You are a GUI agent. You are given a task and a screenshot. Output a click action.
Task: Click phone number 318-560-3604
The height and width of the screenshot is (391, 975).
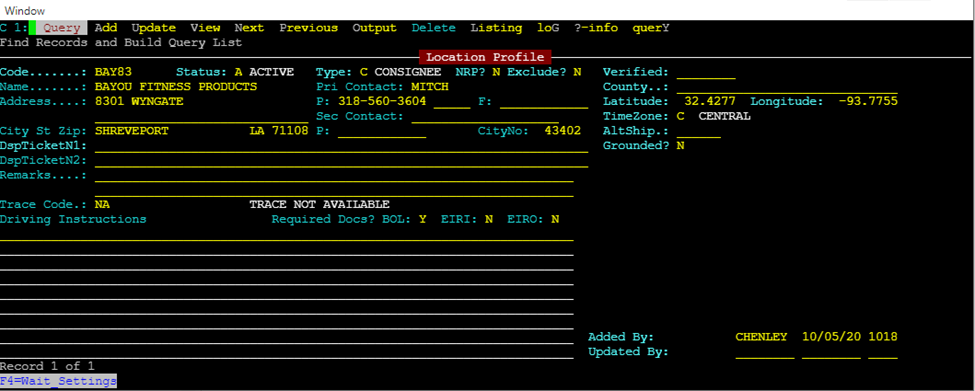tap(382, 101)
